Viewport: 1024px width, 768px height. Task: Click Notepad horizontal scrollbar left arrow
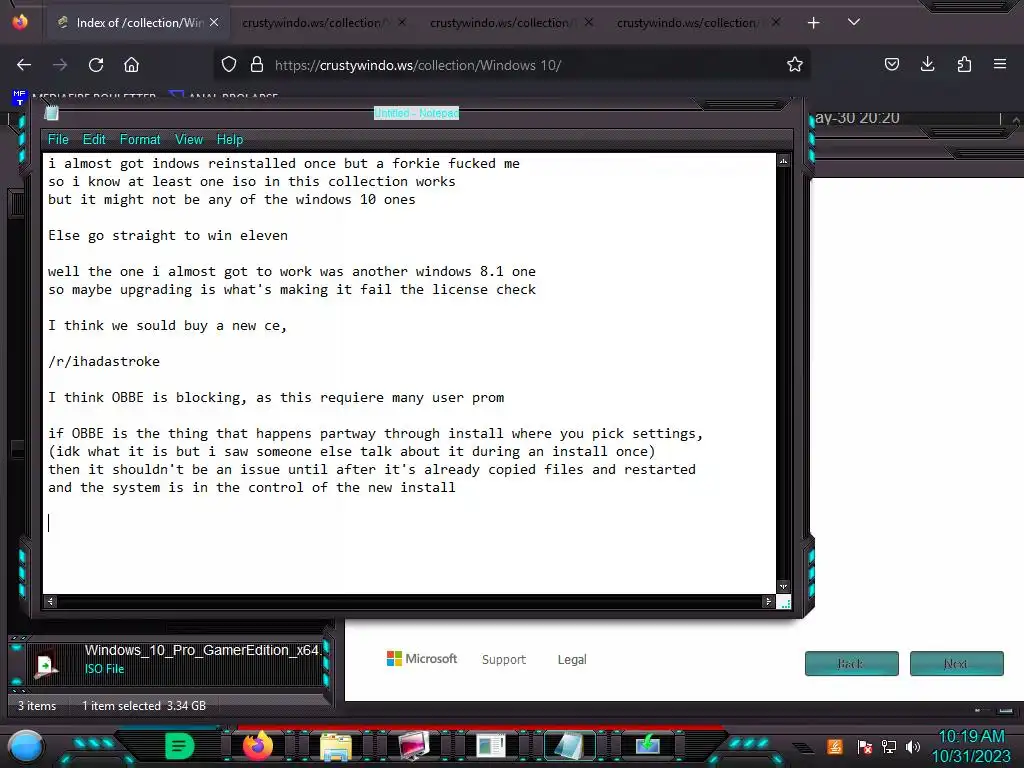(50, 601)
